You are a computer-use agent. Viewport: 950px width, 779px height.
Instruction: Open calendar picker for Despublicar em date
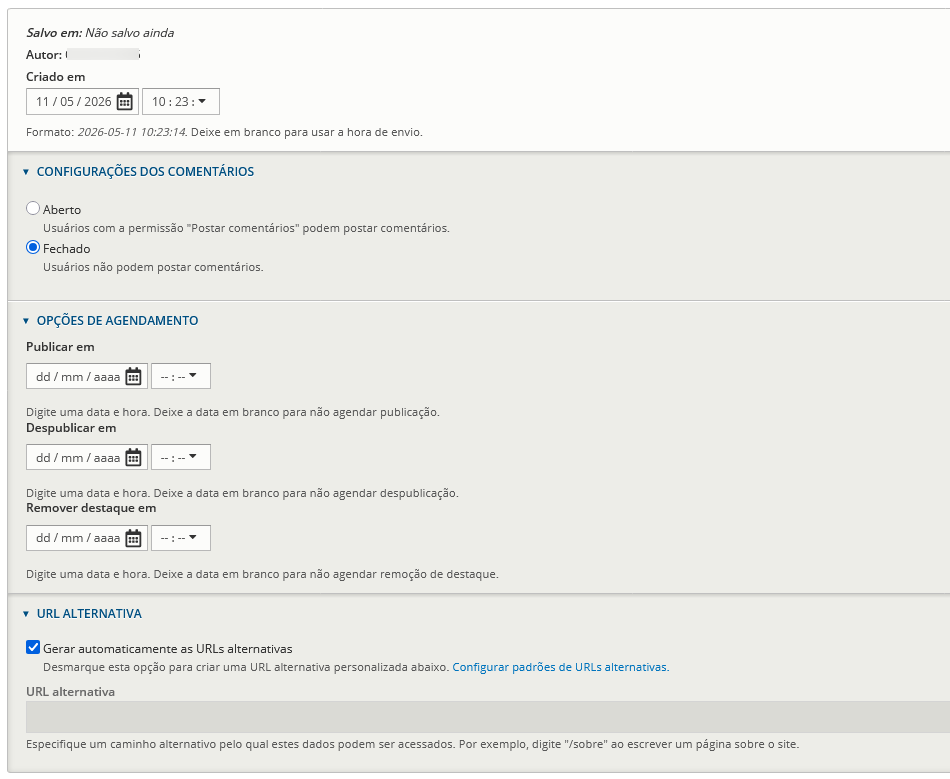click(133, 458)
